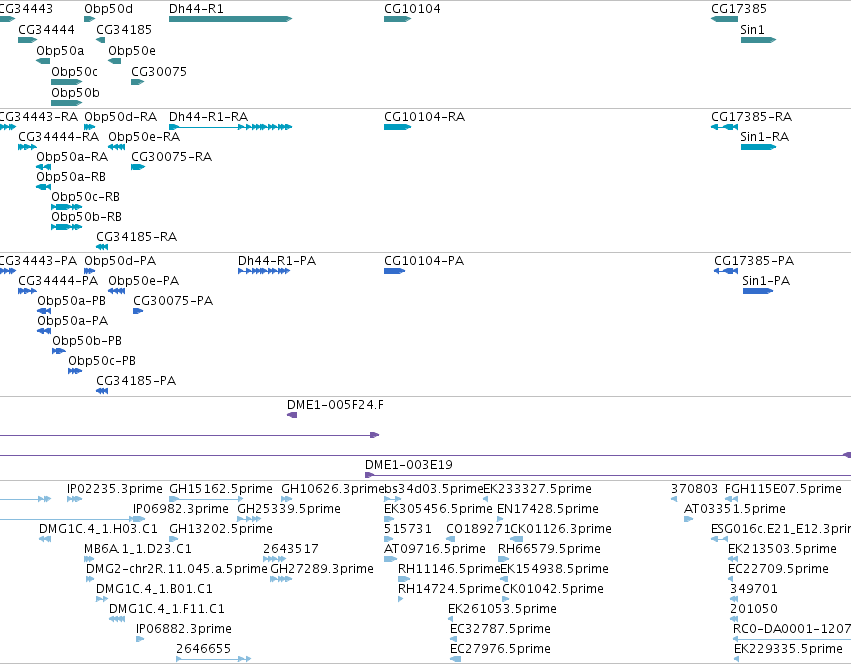Click the CG30075-PA protein label
The height and width of the screenshot is (664, 851).
[173, 301]
